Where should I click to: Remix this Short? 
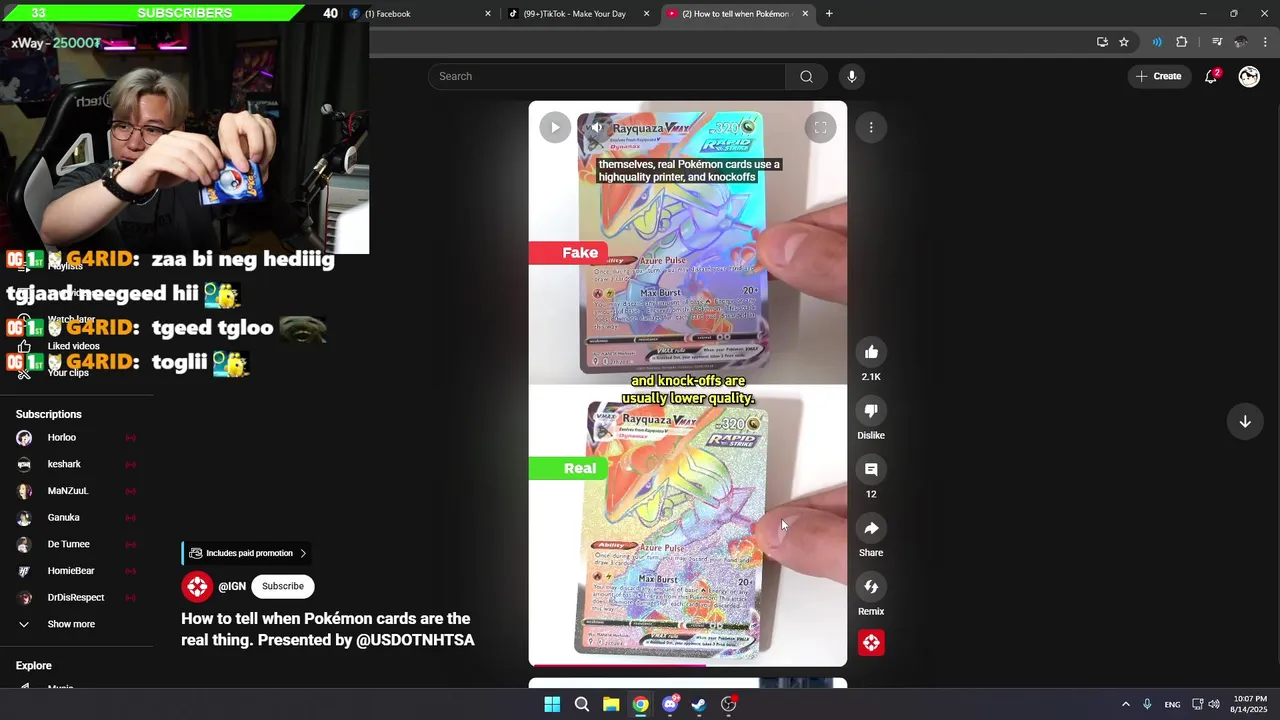click(871, 587)
